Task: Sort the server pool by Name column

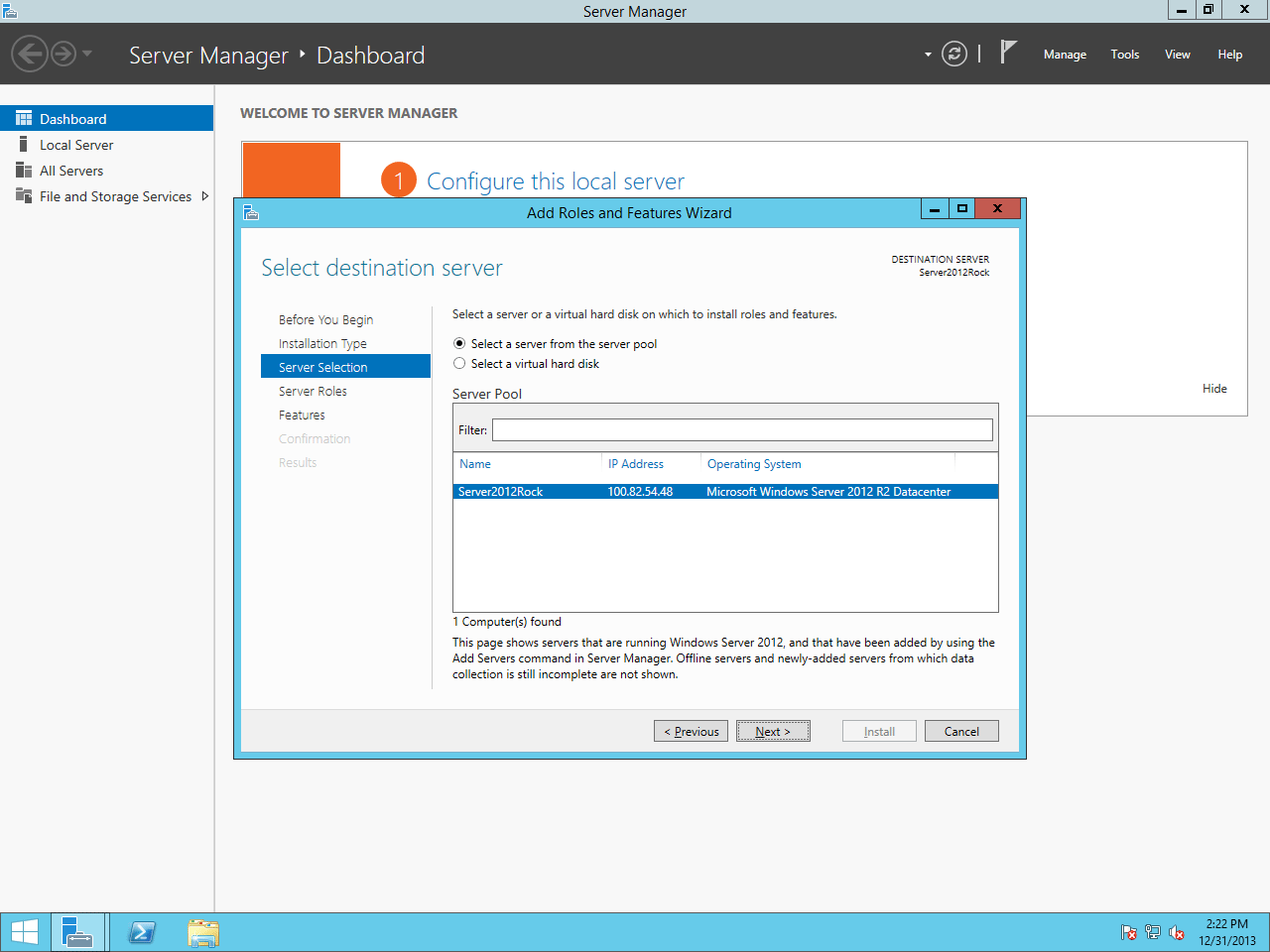Action: [475, 464]
